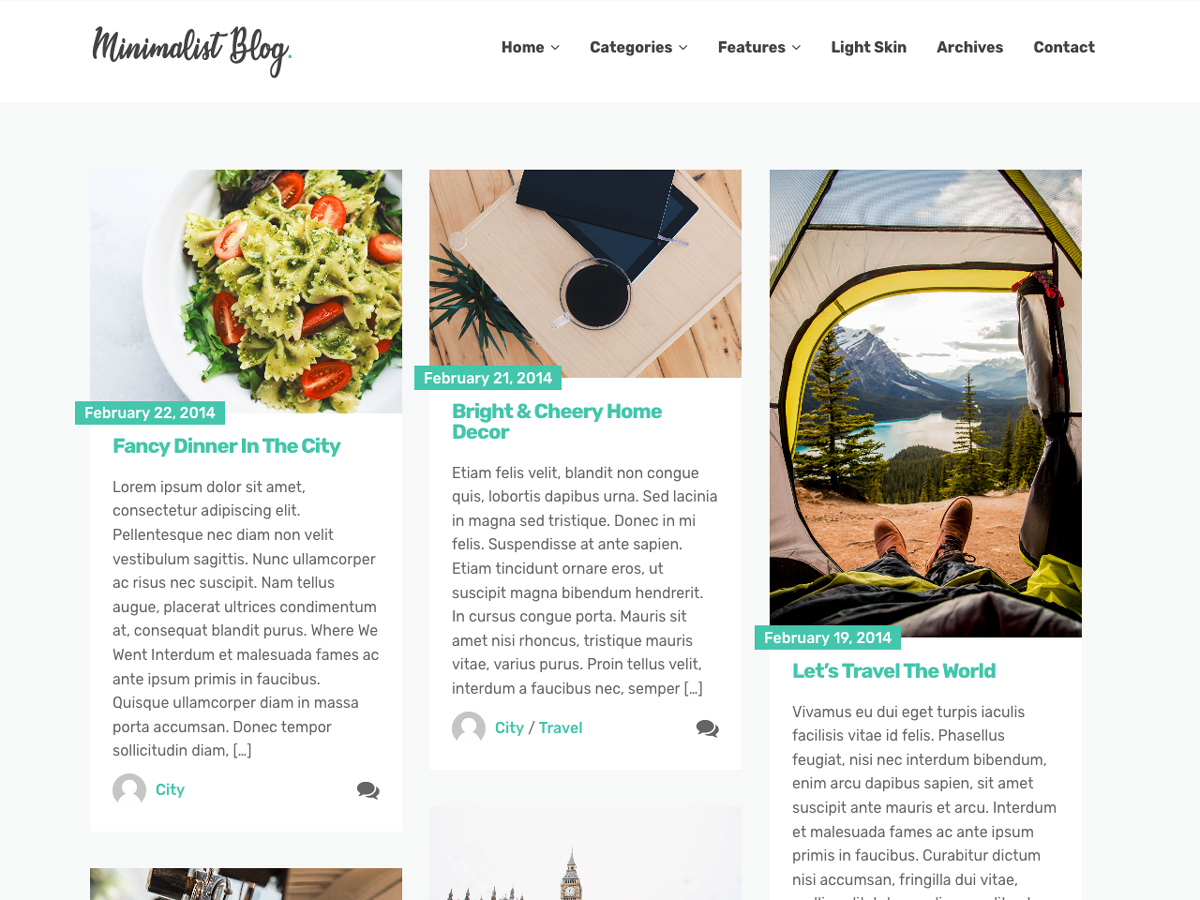This screenshot has width=1200, height=900.
Task: Expand the Categories dropdown
Action: point(639,47)
